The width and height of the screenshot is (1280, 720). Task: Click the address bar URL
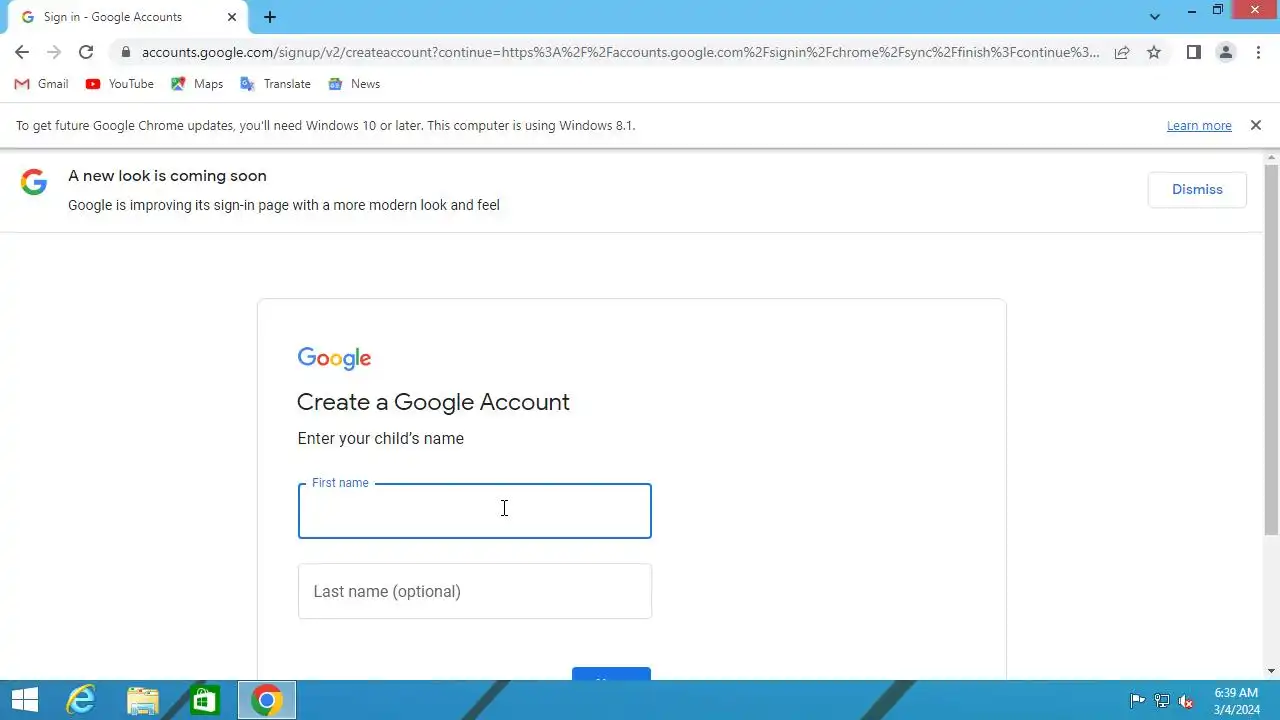click(x=620, y=52)
